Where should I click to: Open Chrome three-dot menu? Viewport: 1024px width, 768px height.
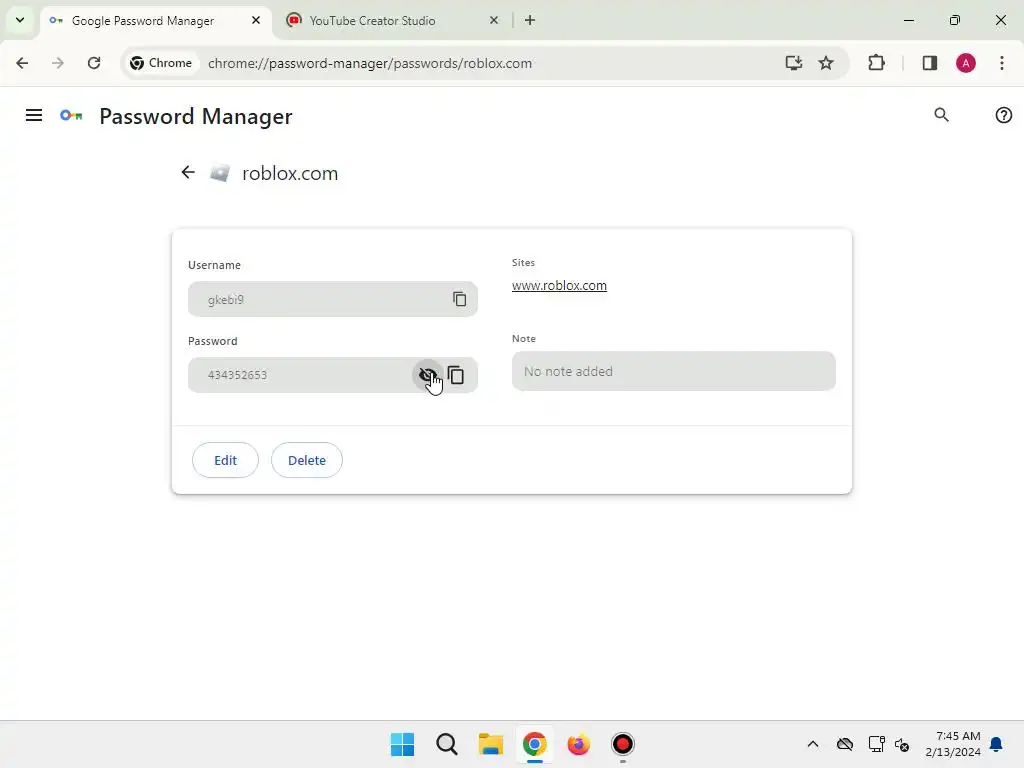point(1001,63)
